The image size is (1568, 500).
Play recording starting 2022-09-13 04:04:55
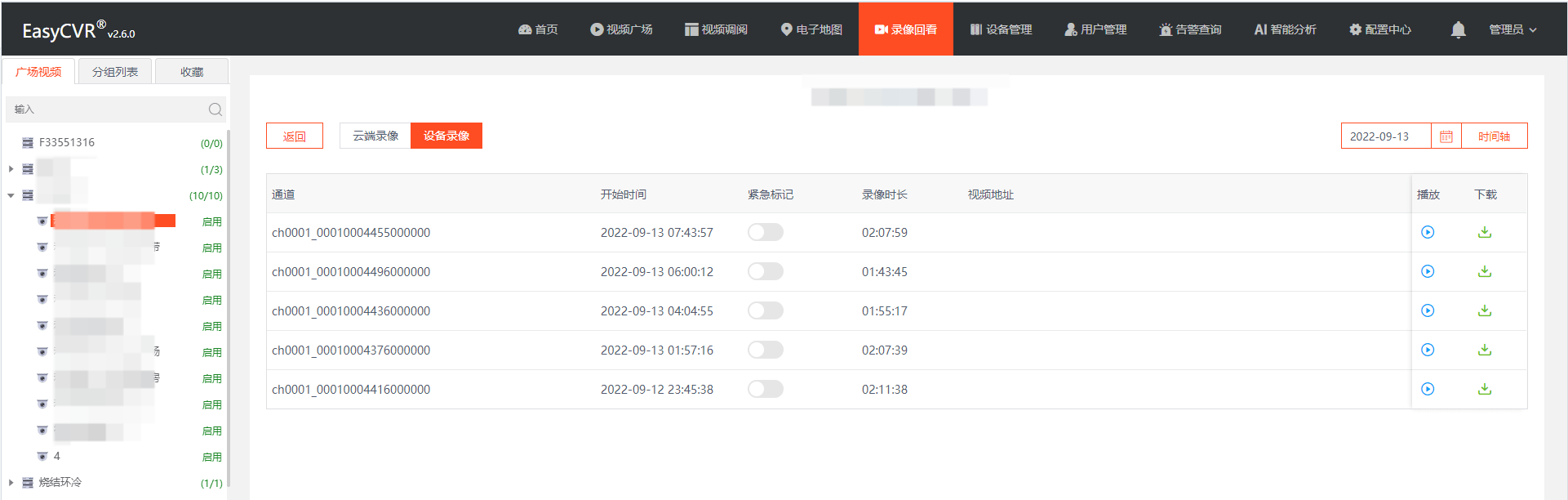[x=1428, y=310]
